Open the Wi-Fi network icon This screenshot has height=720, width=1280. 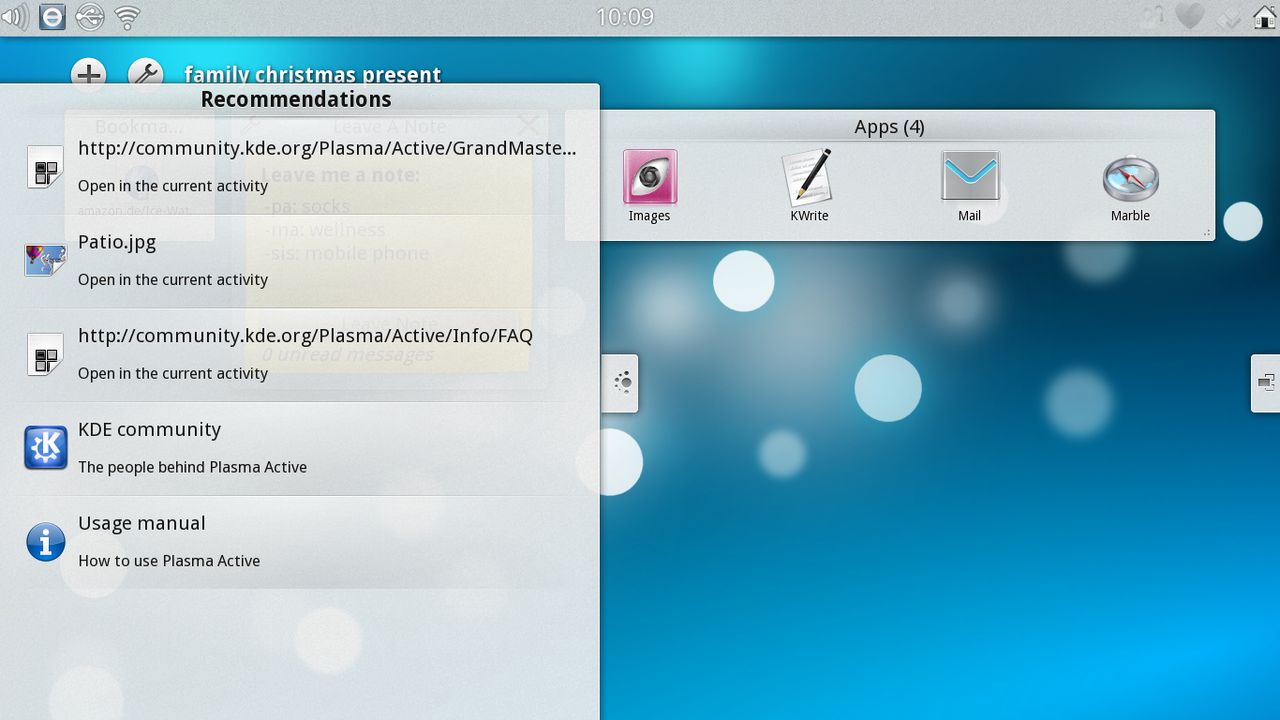tap(127, 17)
